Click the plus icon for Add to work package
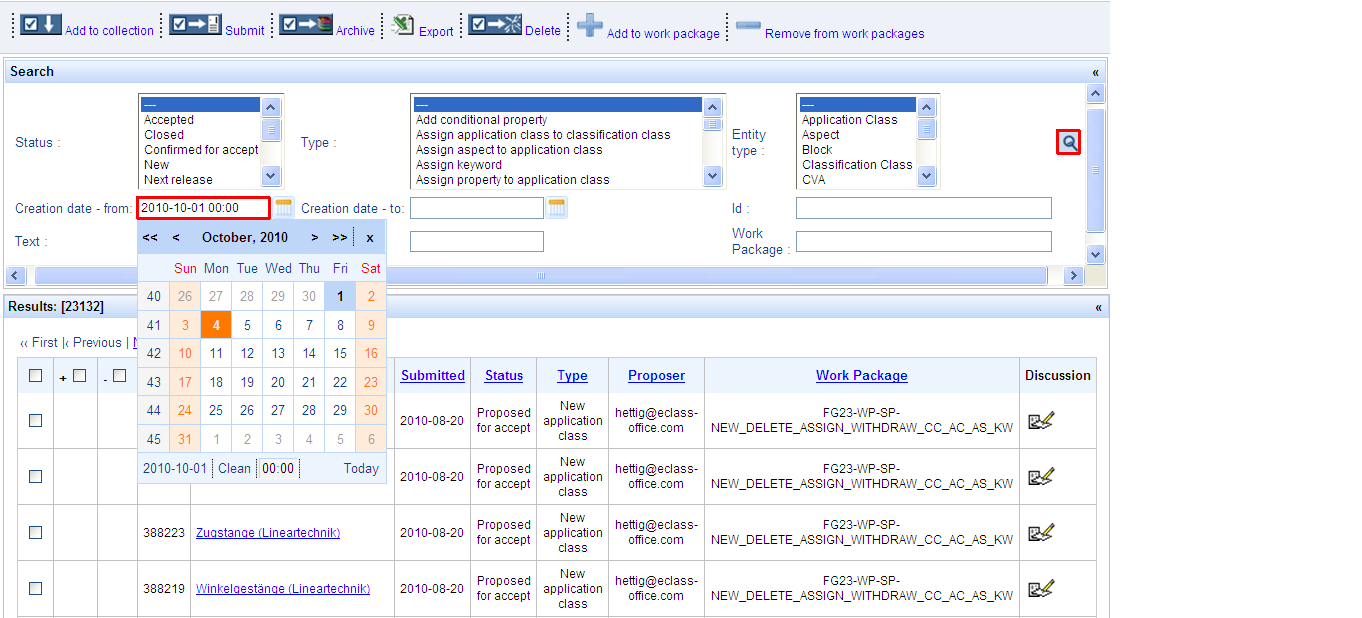 (590, 25)
